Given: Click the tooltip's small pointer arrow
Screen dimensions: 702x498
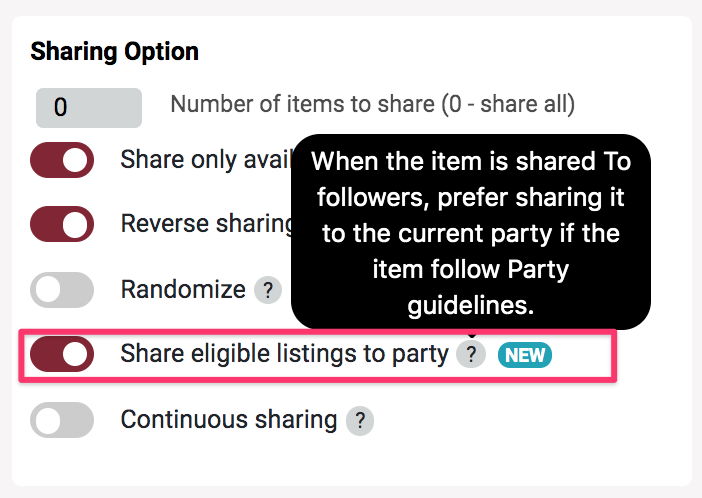Looking at the screenshot, I should coord(471,335).
